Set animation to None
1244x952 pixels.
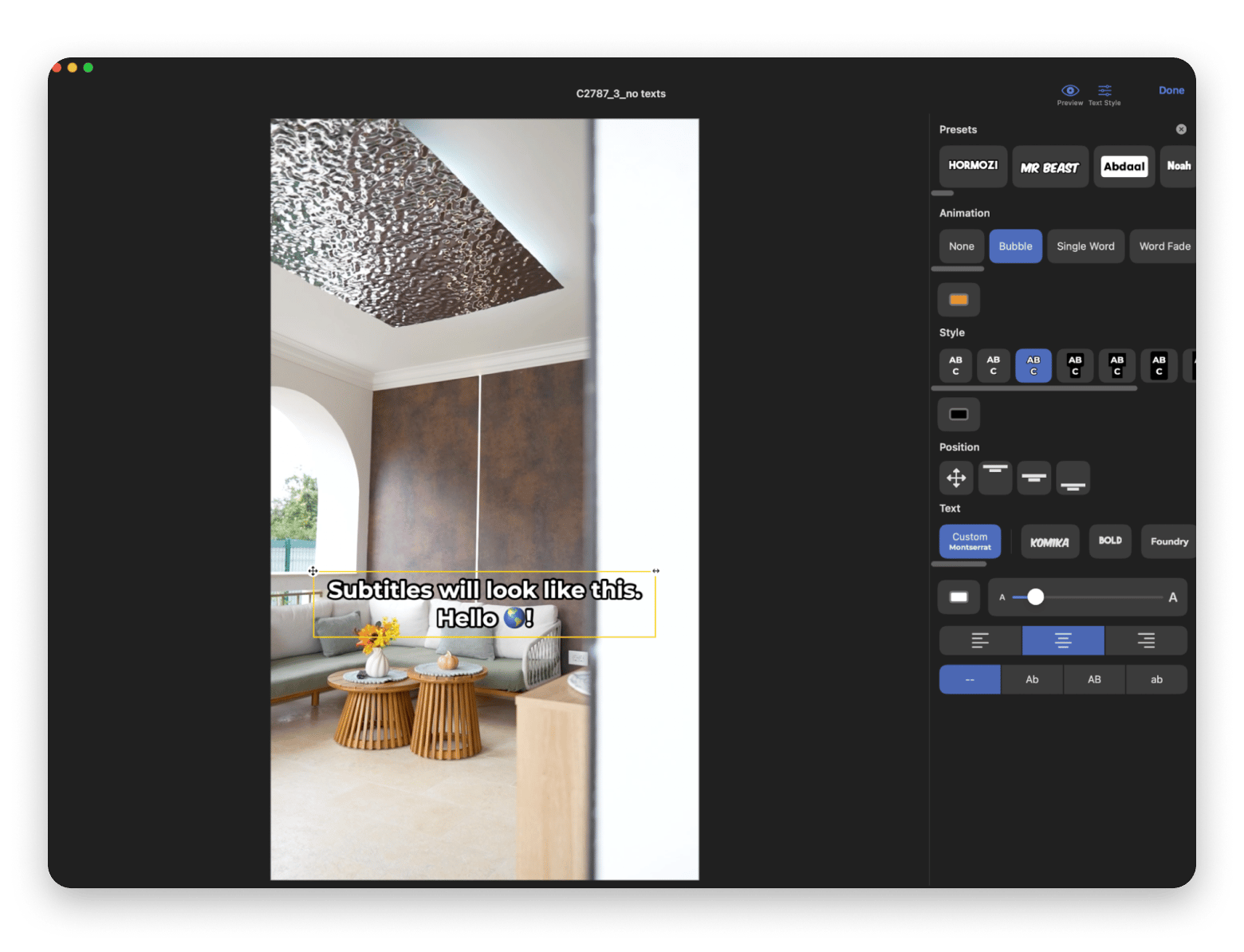(x=961, y=246)
